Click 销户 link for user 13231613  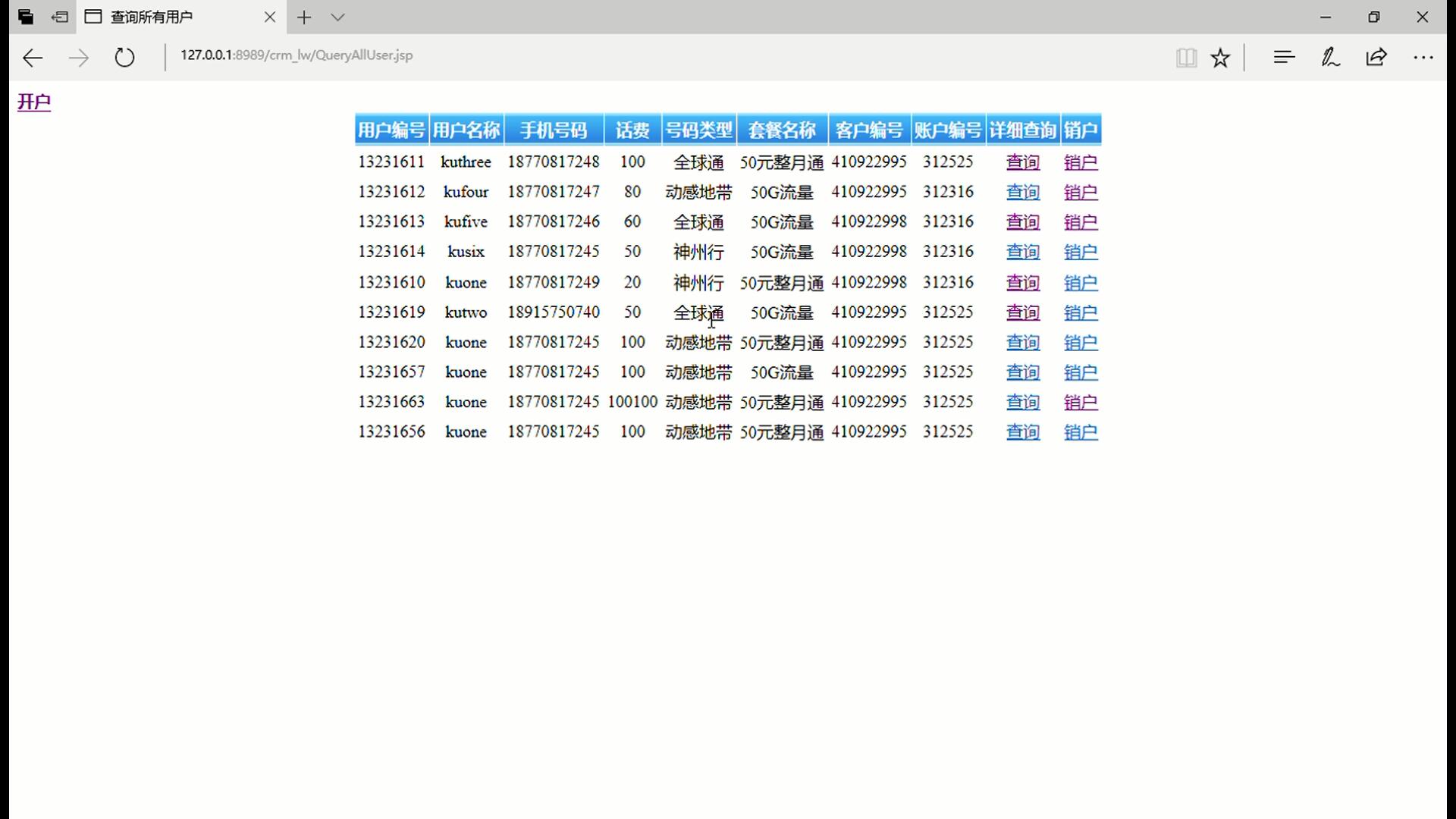coord(1081,222)
